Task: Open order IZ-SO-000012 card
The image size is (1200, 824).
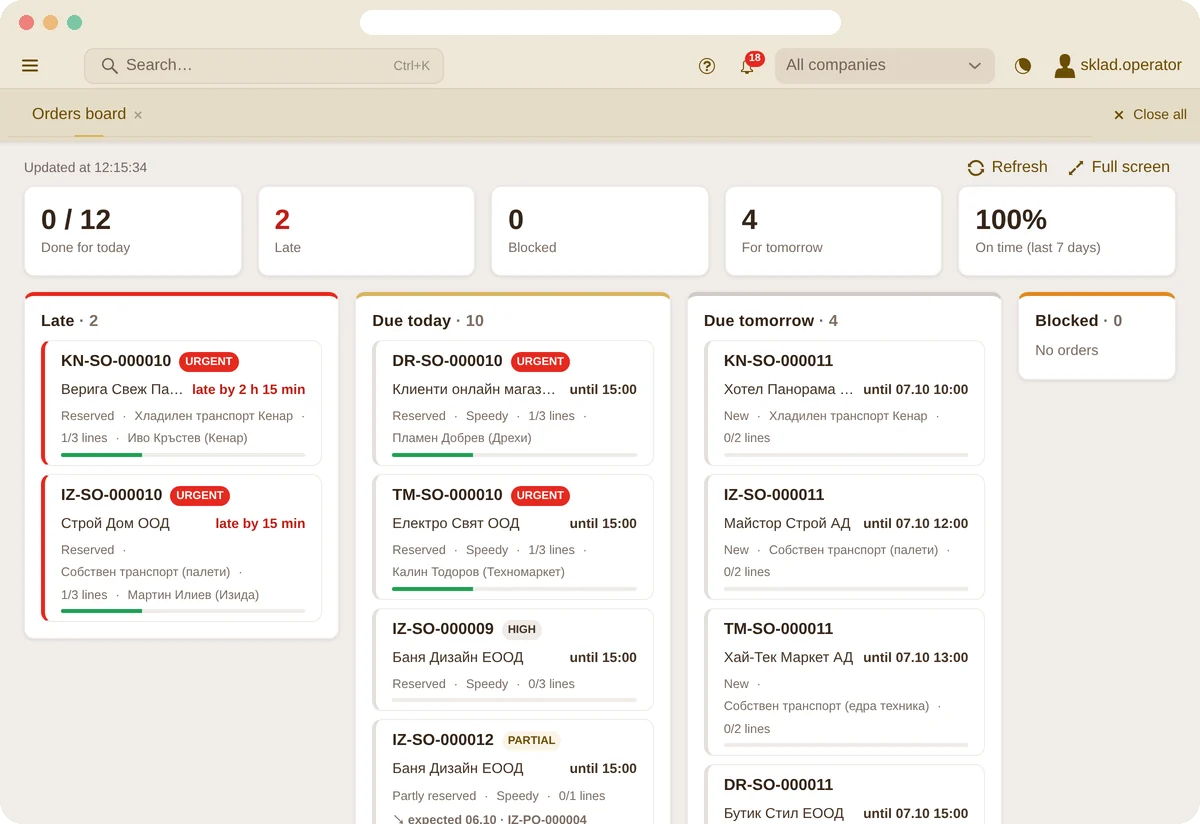Action: (x=513, y=772)
